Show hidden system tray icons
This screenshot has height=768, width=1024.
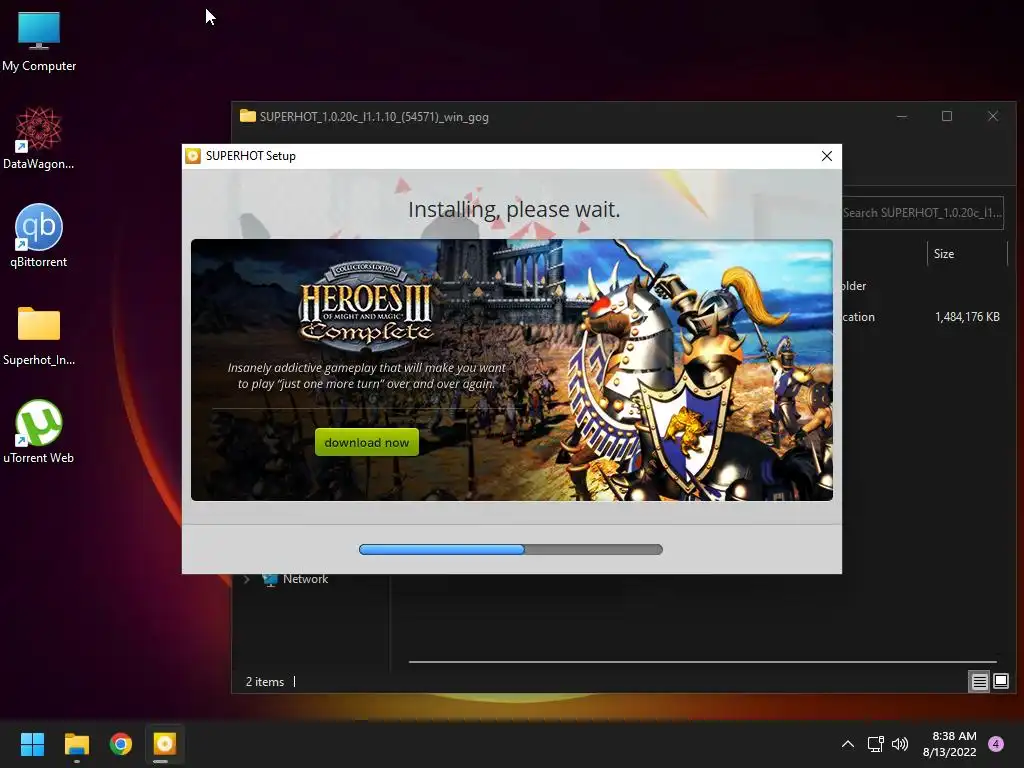(x=848, y=744)
